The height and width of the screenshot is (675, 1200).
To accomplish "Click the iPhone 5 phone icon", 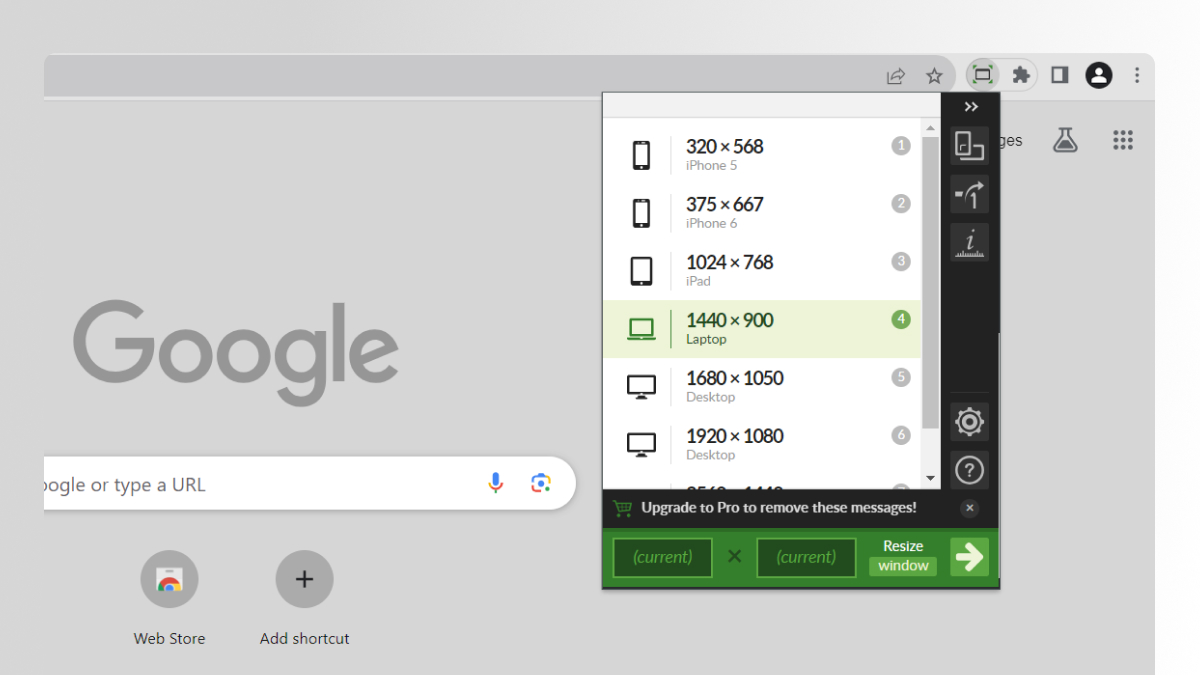I will click(x=641, y=155).
